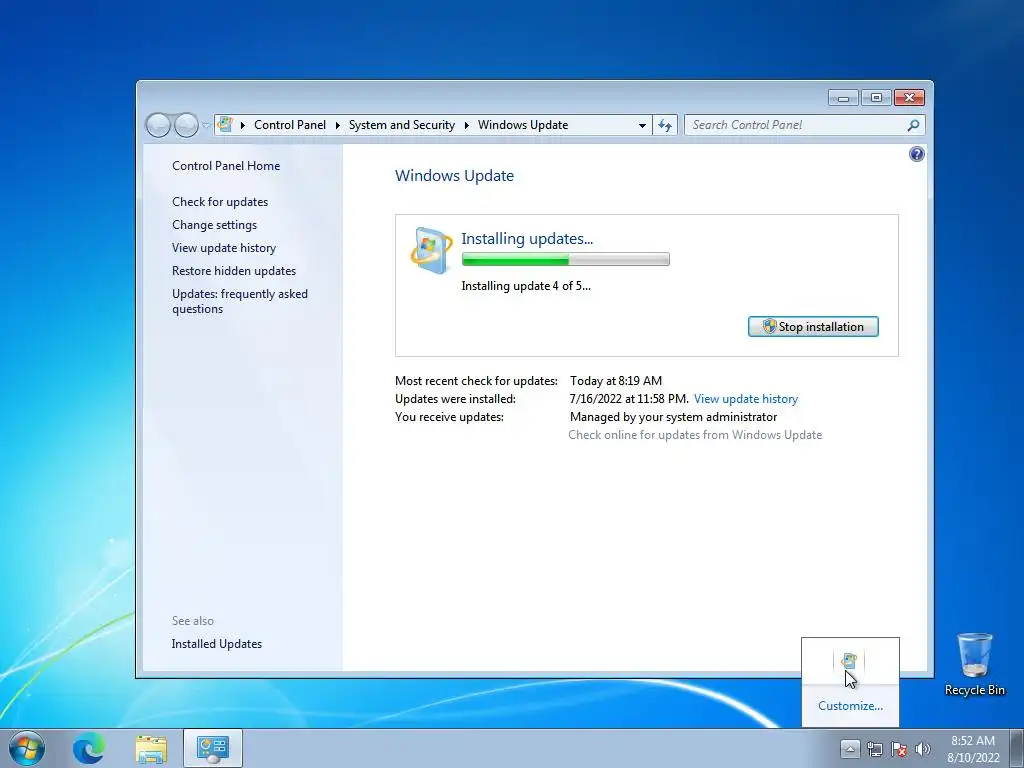This screenshot has height=768, width=1024.
Task: Click the Back navigation arrow button
Action: coord(158,125)
